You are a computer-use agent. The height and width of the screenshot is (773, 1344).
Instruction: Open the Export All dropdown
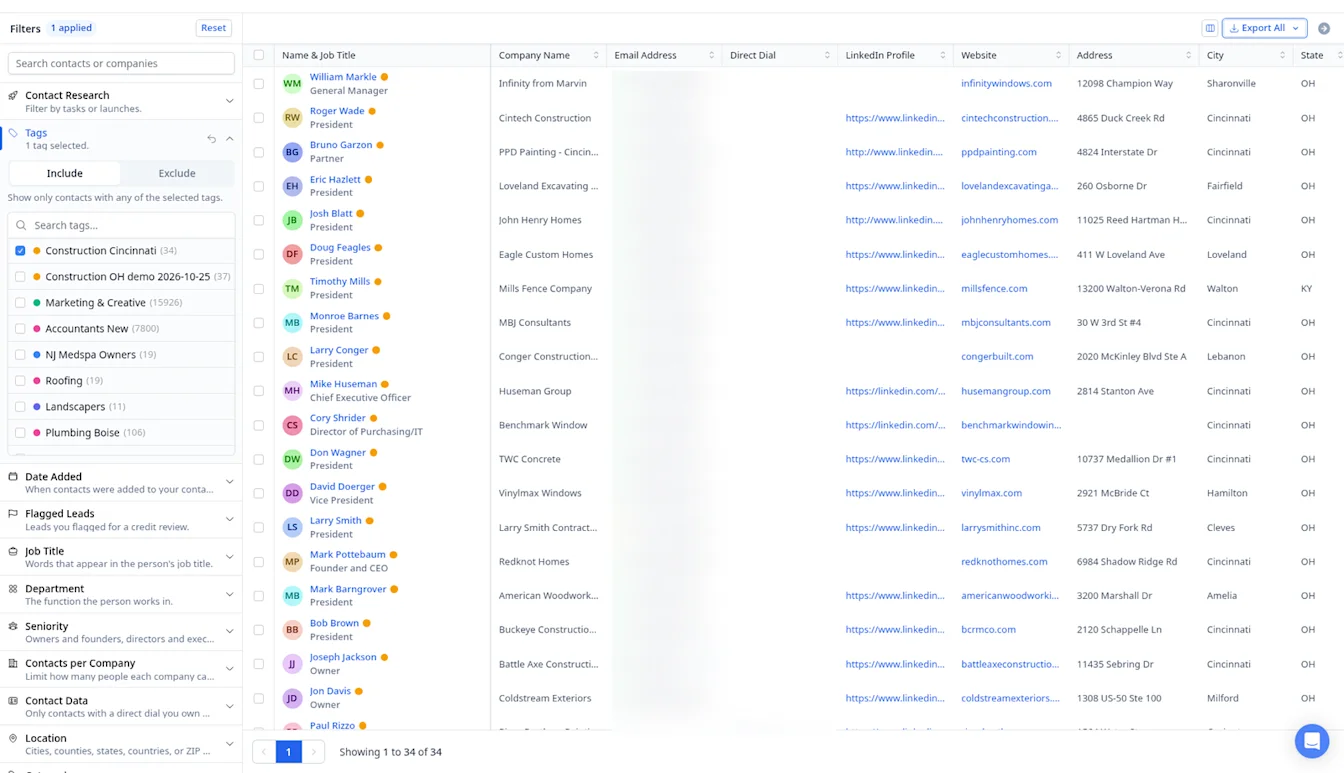(x=1265, y=28)
